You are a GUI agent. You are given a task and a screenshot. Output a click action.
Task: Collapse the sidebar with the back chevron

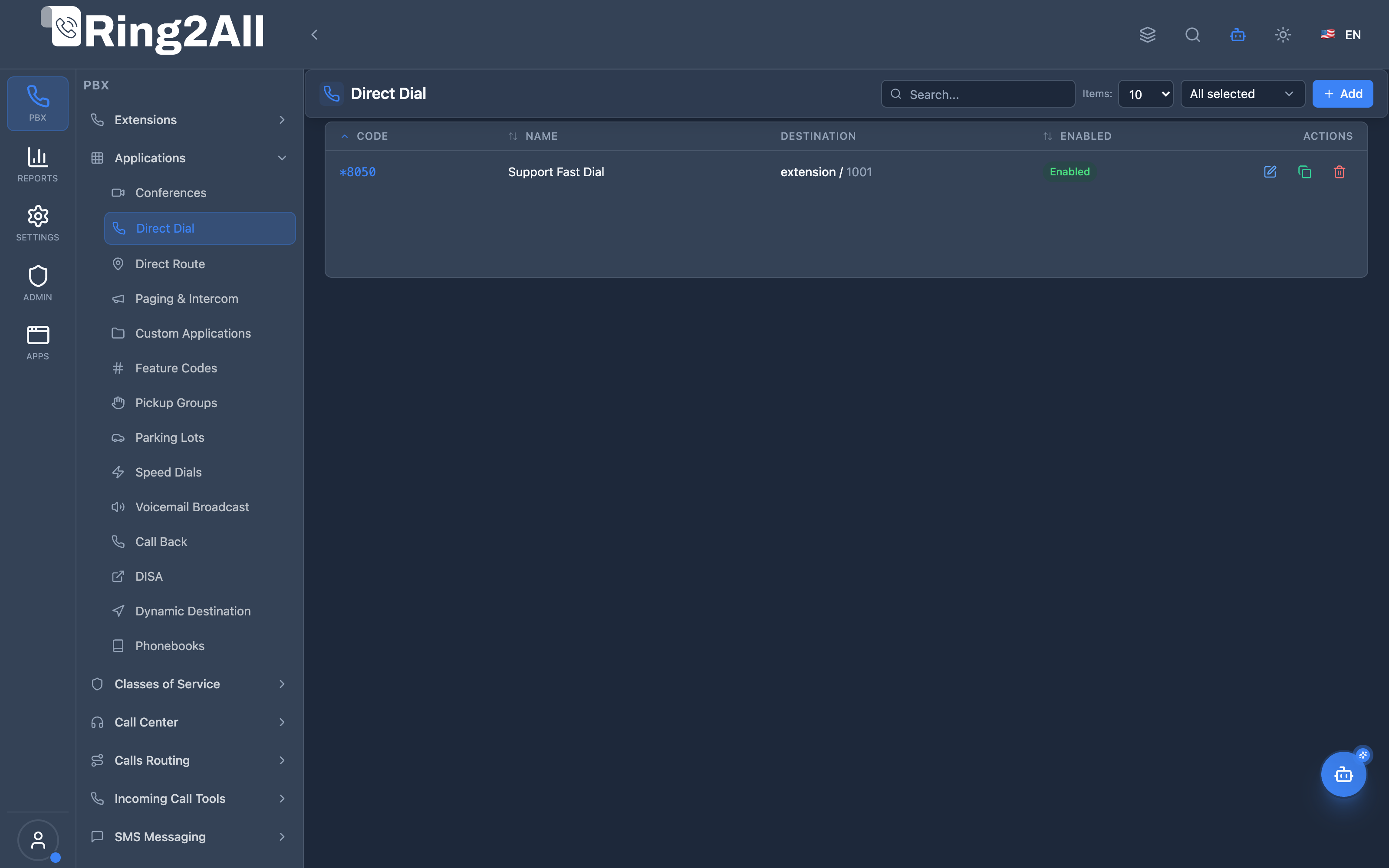[314, 34]
